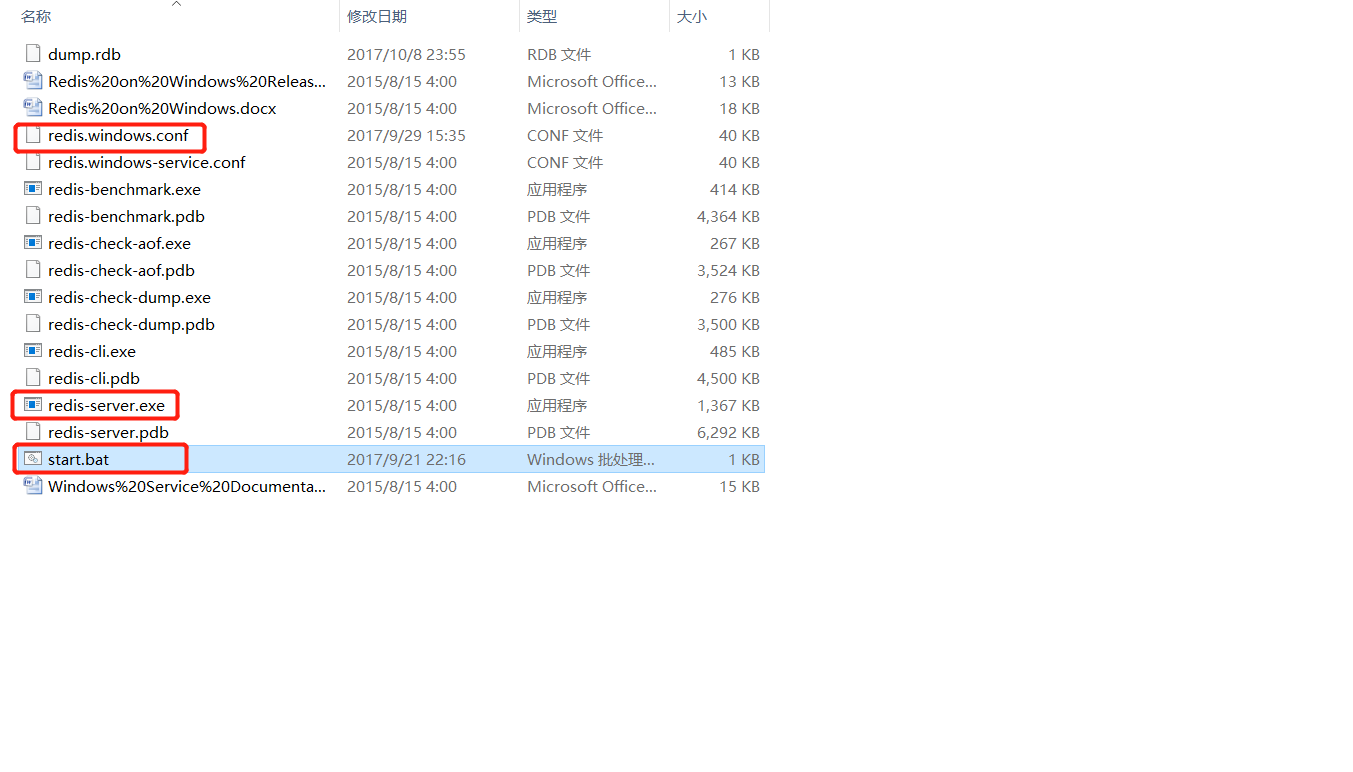Click the dump.rdb file icon
Image resolution: width=1353 pixels, height=772 pixels.
pyautogui.click(x=32, y=54)
